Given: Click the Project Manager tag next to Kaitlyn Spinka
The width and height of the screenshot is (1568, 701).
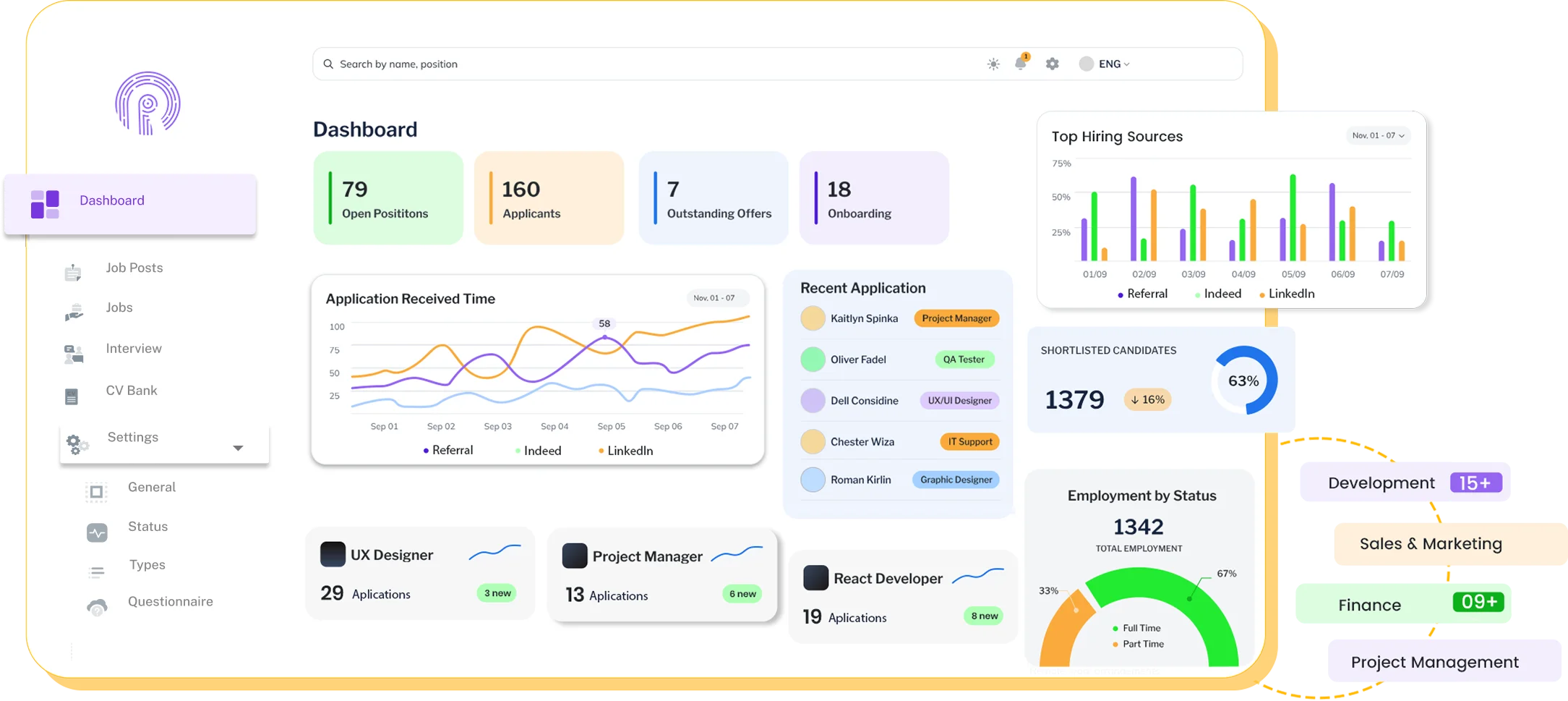Looking at the screenshot, I should (956, 318).
